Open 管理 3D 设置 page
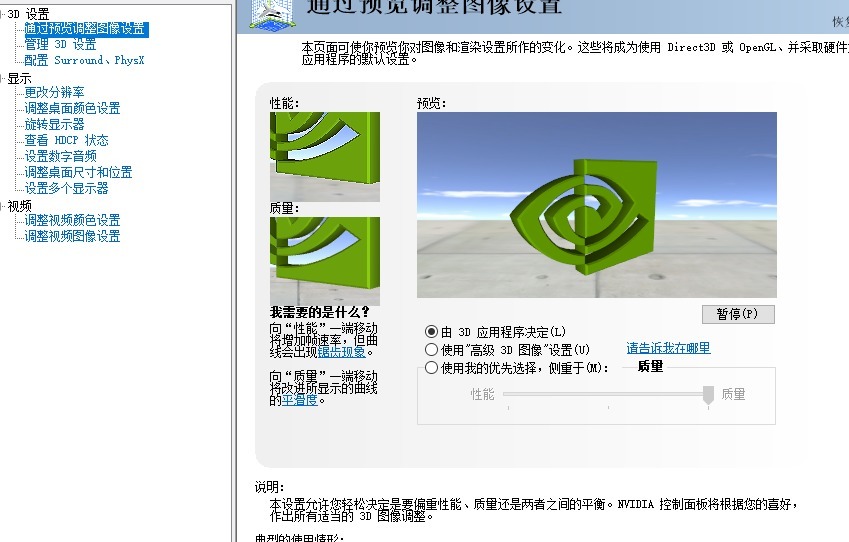The height and width of the screenshot is (542, 849). 60,44
